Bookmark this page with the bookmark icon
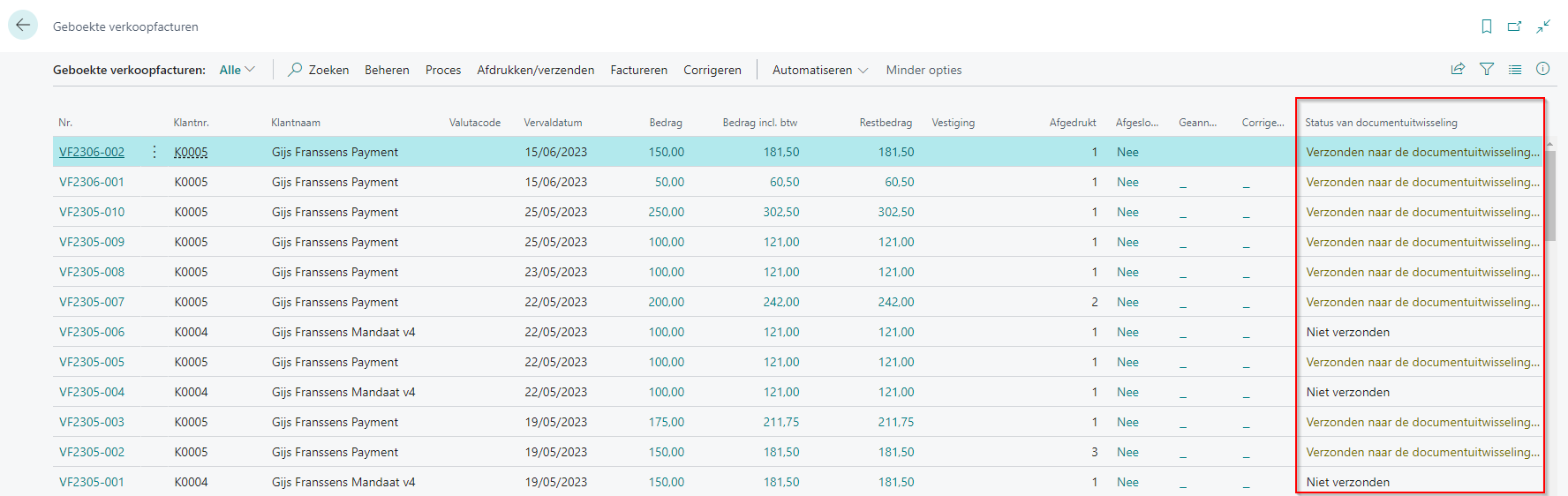Viewport: 1568px width, 496px height. click(x=1487, y=26)
